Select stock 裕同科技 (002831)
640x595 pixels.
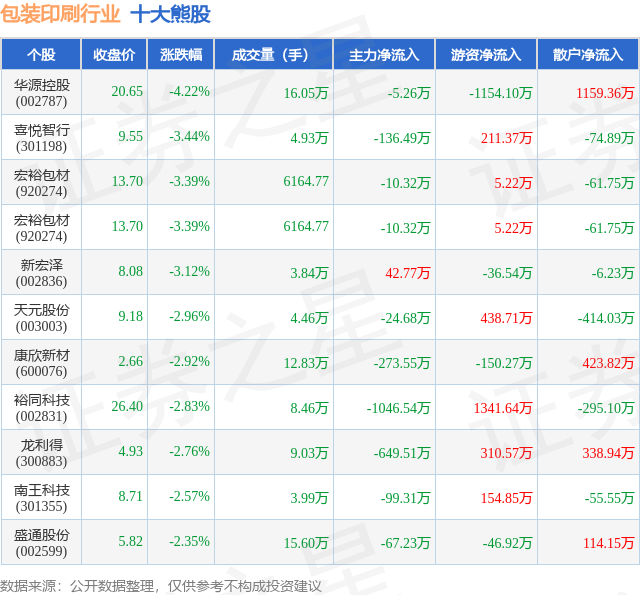tap(41, 408)
